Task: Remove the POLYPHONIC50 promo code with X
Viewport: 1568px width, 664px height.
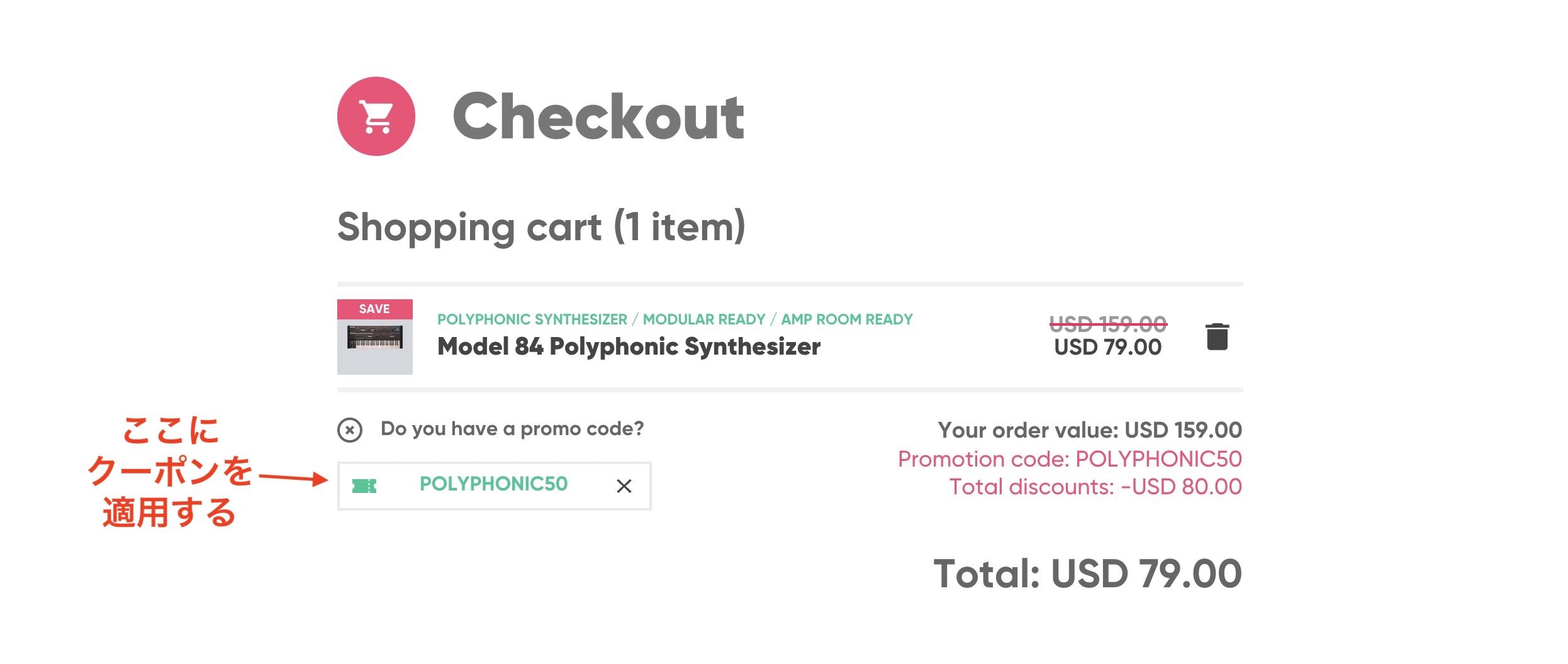Action: coord(624,486)
